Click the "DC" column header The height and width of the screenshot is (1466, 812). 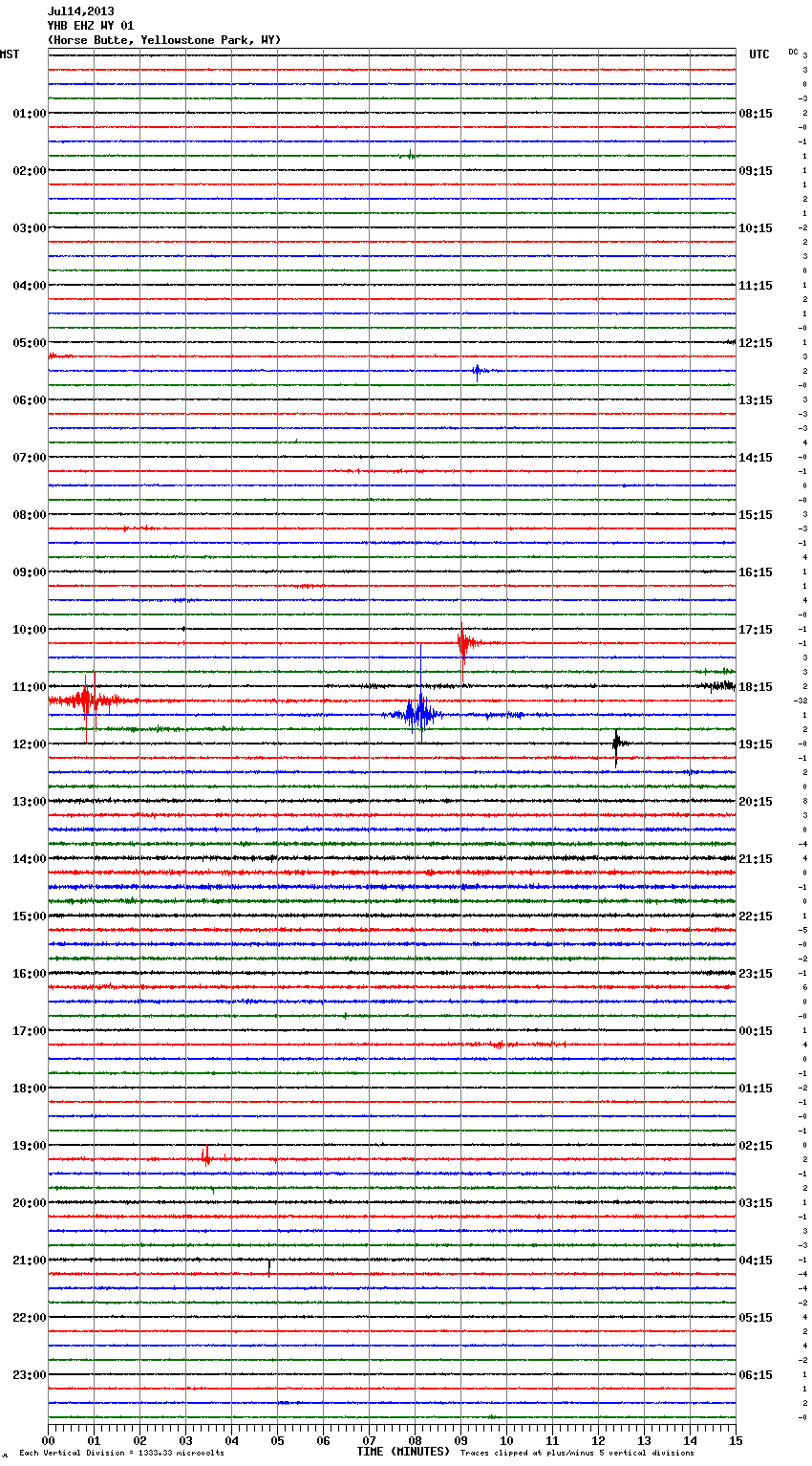(x=793, y=52)
